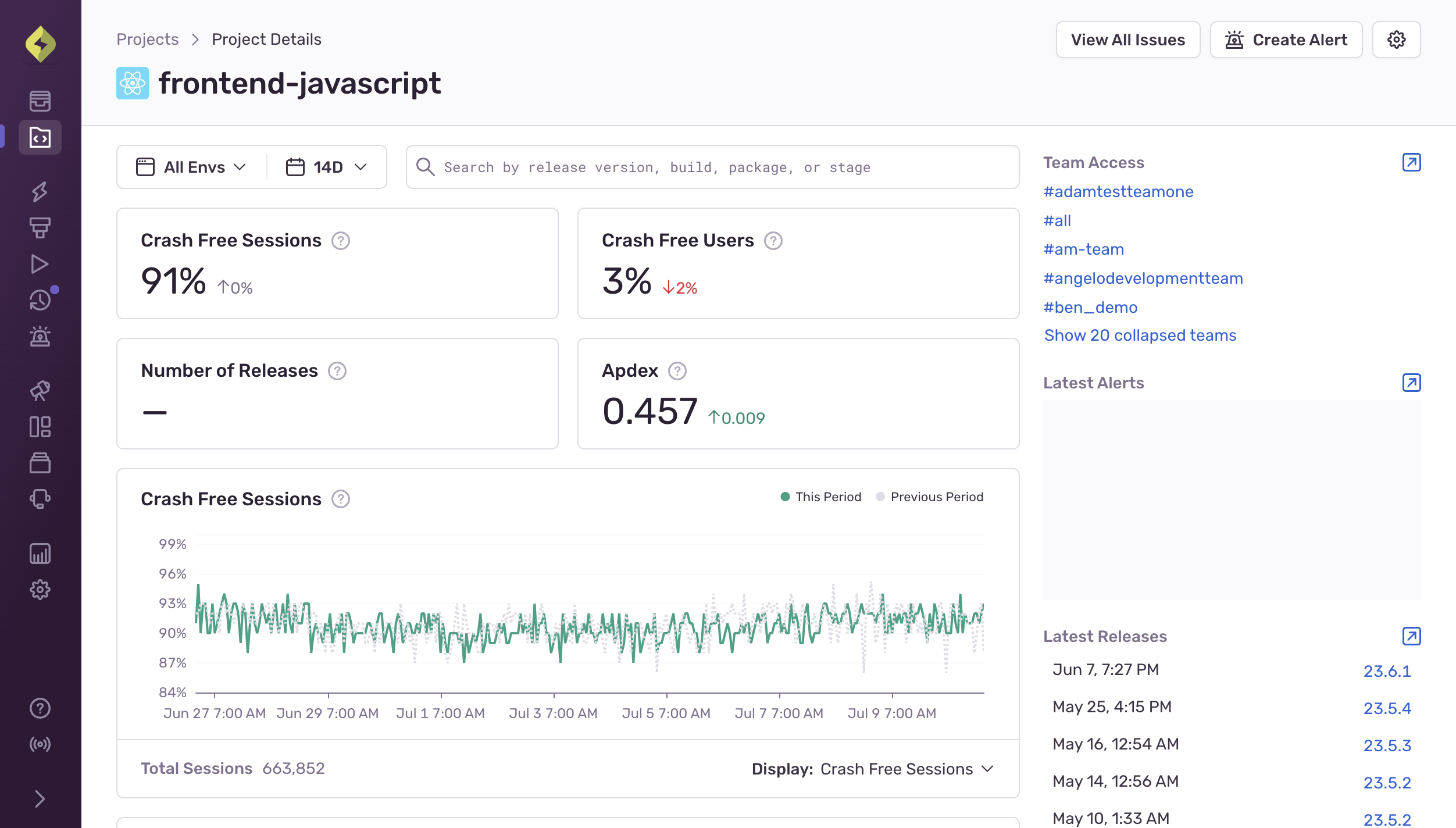This screenshot has height=828, width=1456.
Task: Go to Projects breadcrumb
Action: pos(147,39)
